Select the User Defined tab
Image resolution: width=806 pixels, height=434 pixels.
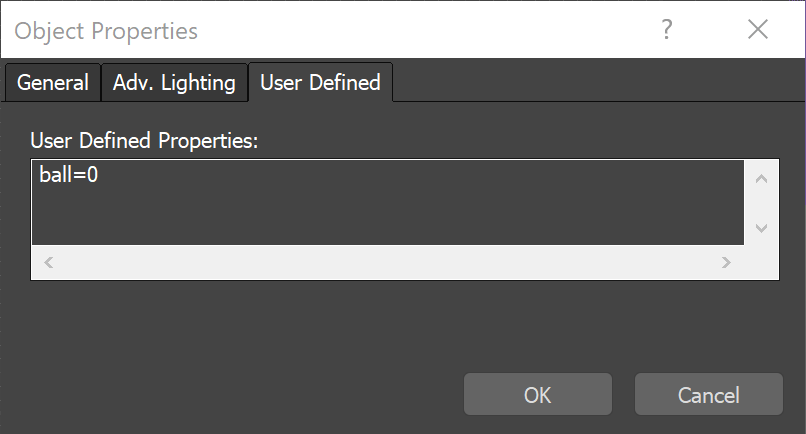320,83
